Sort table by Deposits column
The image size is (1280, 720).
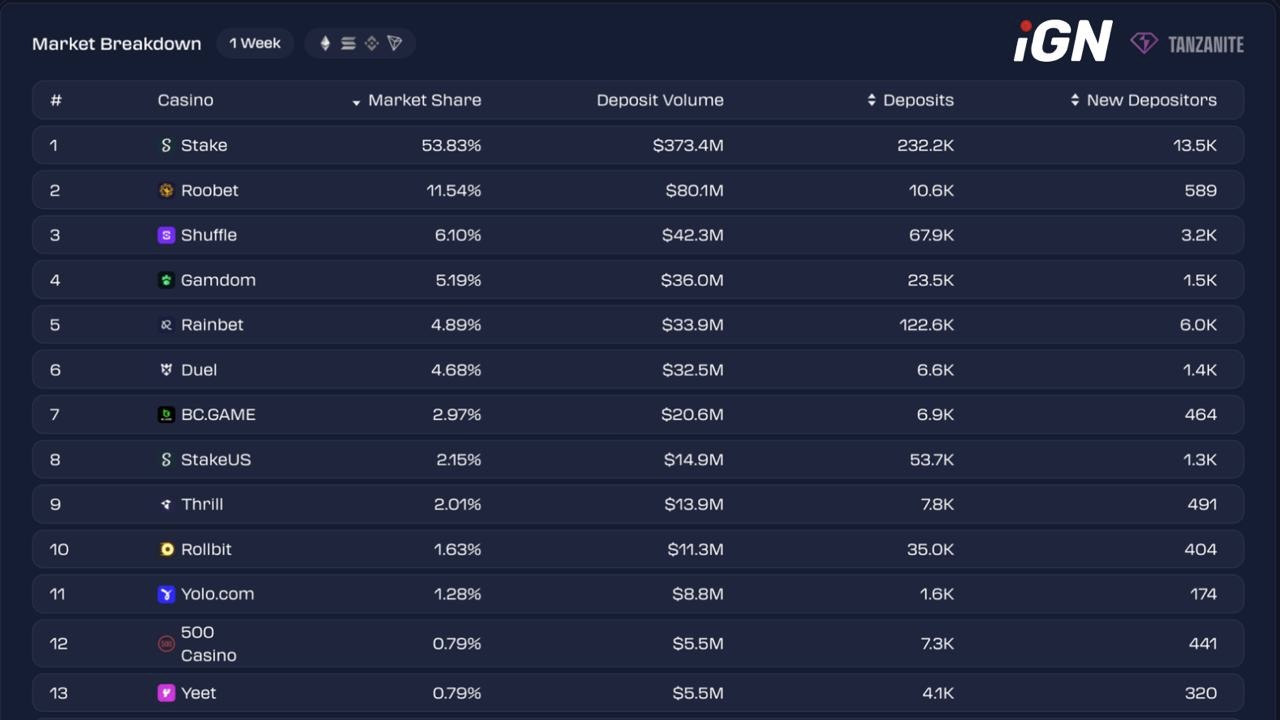[917, 100]
